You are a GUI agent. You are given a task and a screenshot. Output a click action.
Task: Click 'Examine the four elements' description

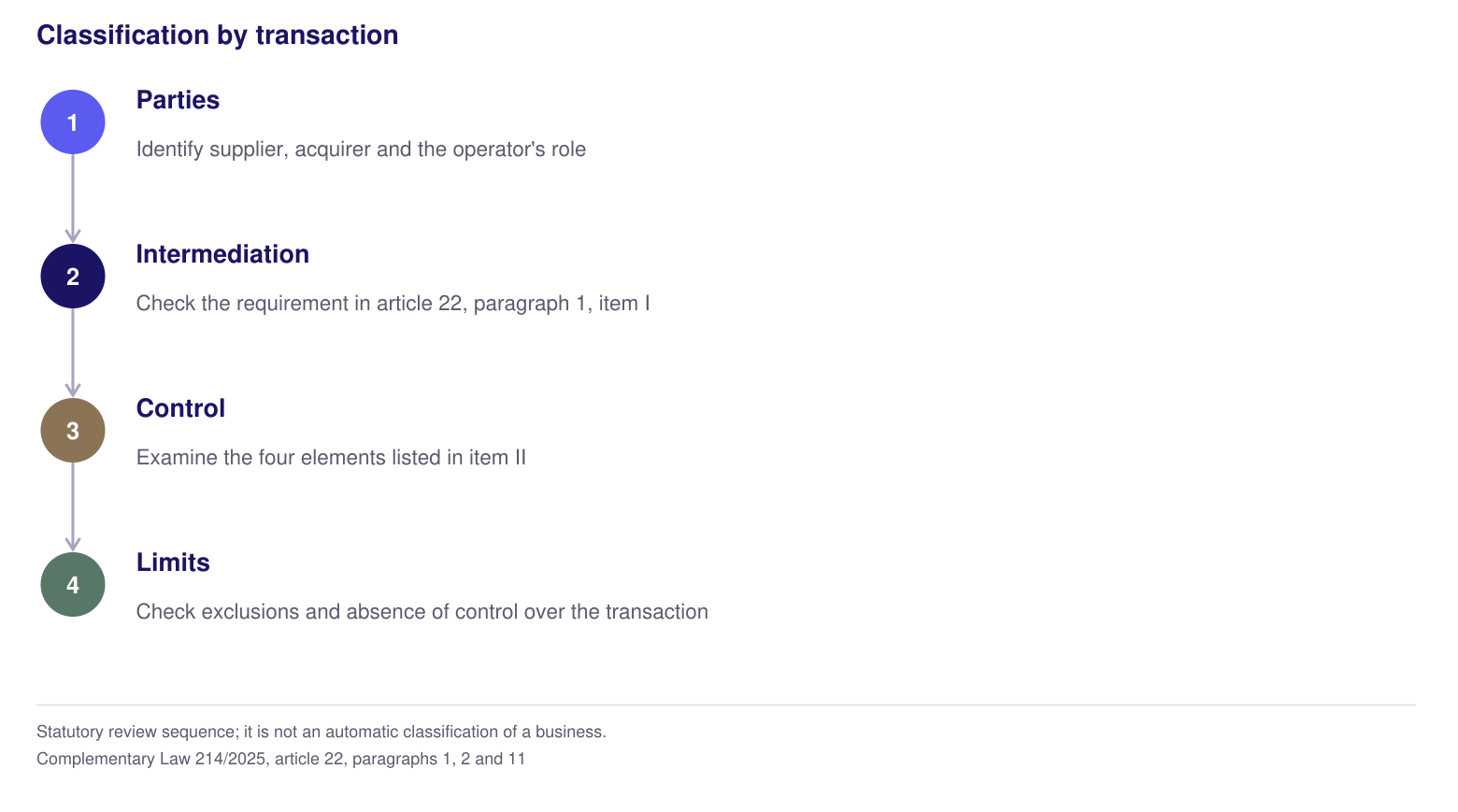coord(331,458)
